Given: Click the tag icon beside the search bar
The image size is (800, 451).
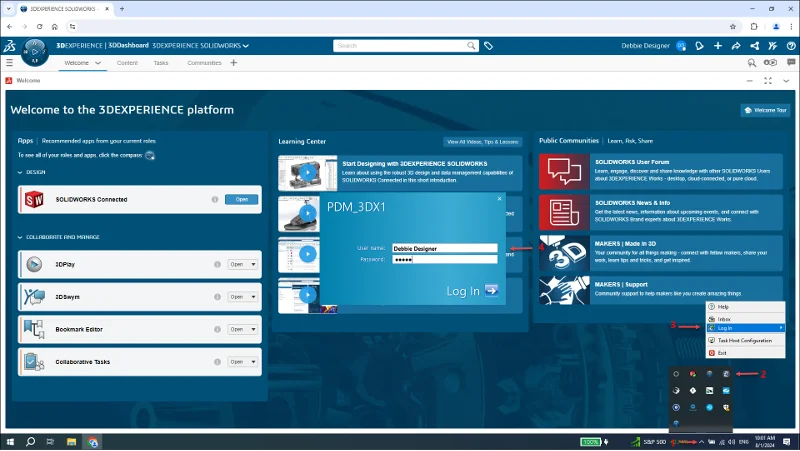Looking at the screenshot, I should pyautogui.click(x=488, y=46).
